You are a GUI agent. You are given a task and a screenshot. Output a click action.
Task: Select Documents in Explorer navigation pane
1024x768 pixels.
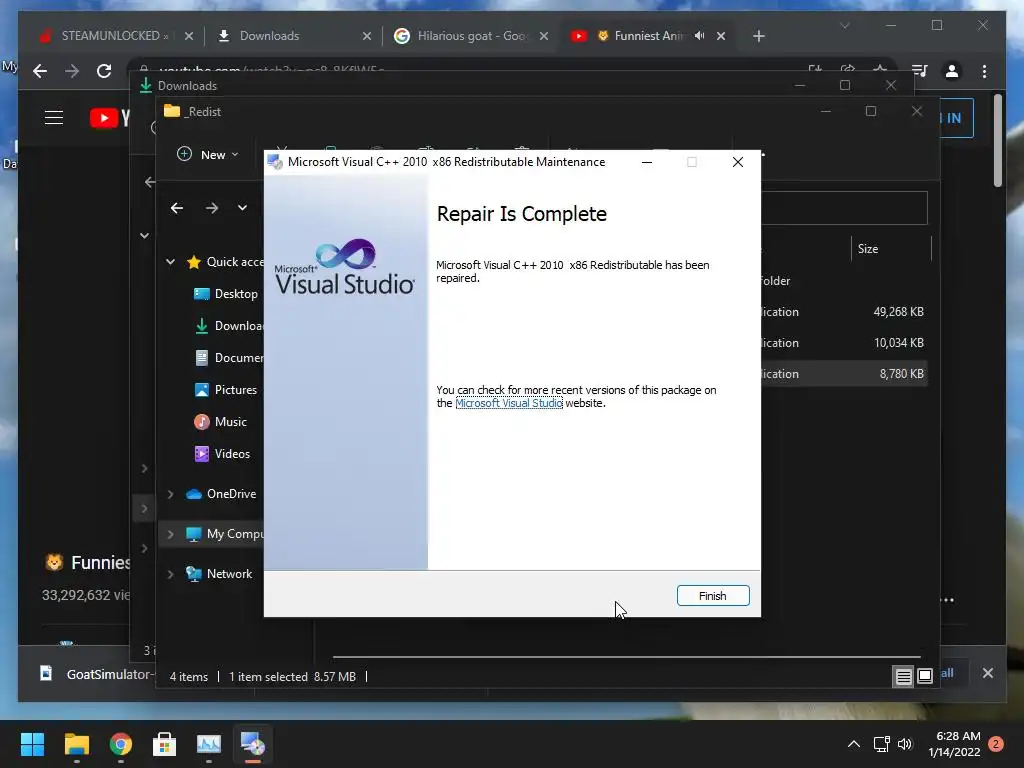[229, 358]
